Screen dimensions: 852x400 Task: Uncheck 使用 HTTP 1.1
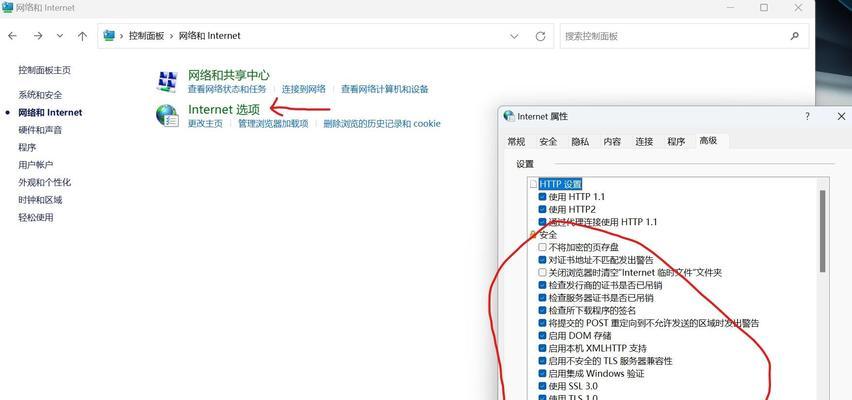coord(542,197)
